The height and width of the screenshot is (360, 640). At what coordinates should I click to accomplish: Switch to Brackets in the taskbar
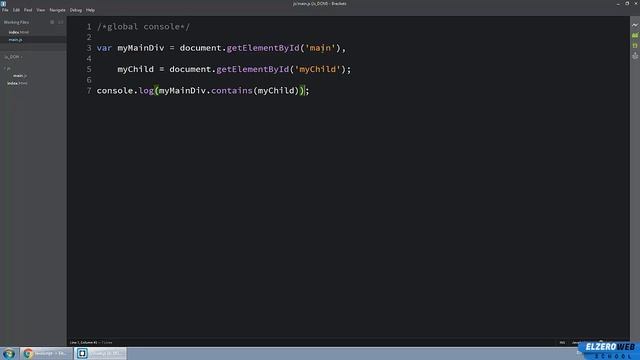pos(100,353)
